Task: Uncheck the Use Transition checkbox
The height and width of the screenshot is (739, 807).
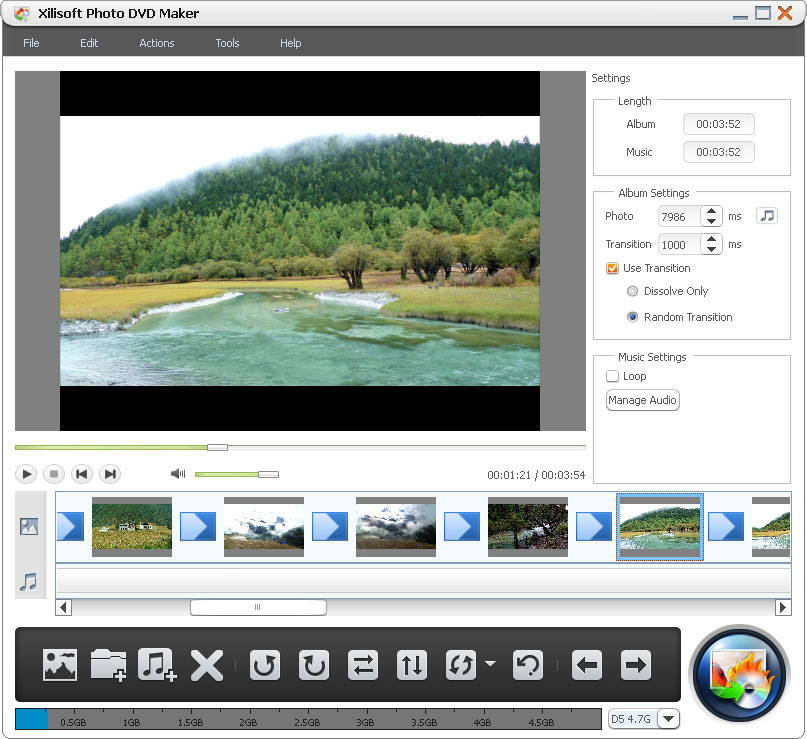Action: coord(613,268)
